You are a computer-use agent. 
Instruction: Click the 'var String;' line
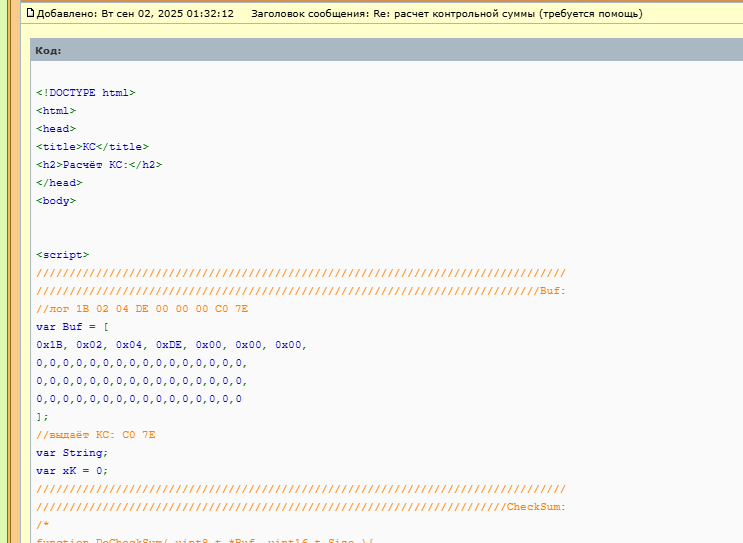click(71, 453)
